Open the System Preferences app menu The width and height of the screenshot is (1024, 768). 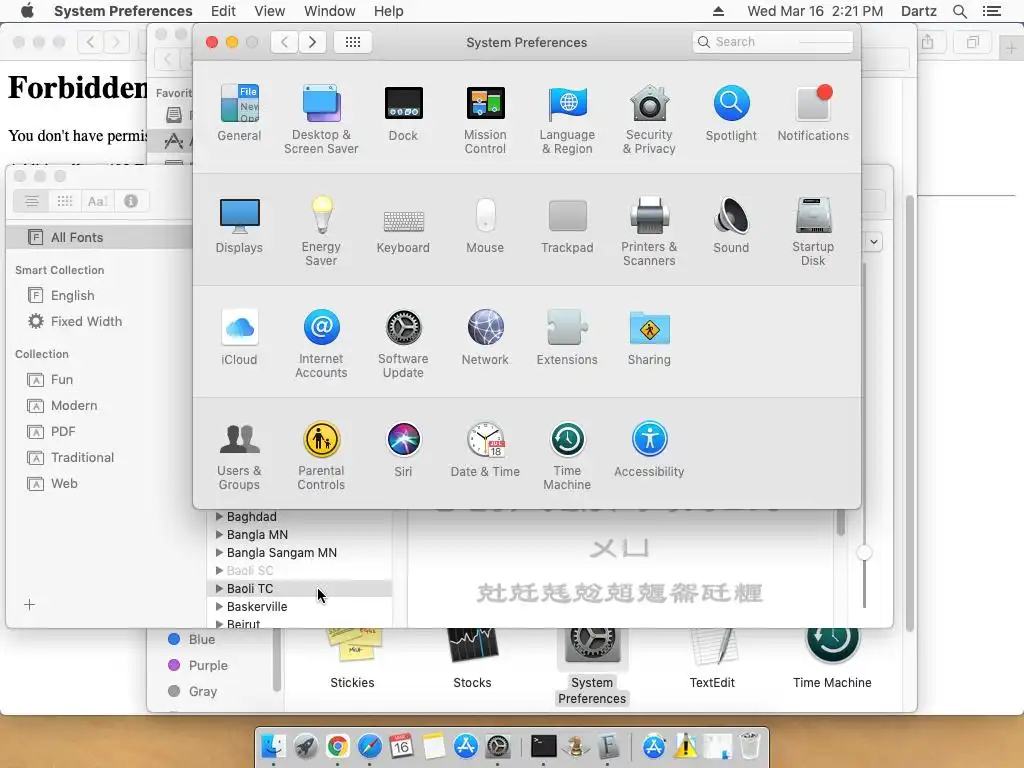tap(123, 11)
